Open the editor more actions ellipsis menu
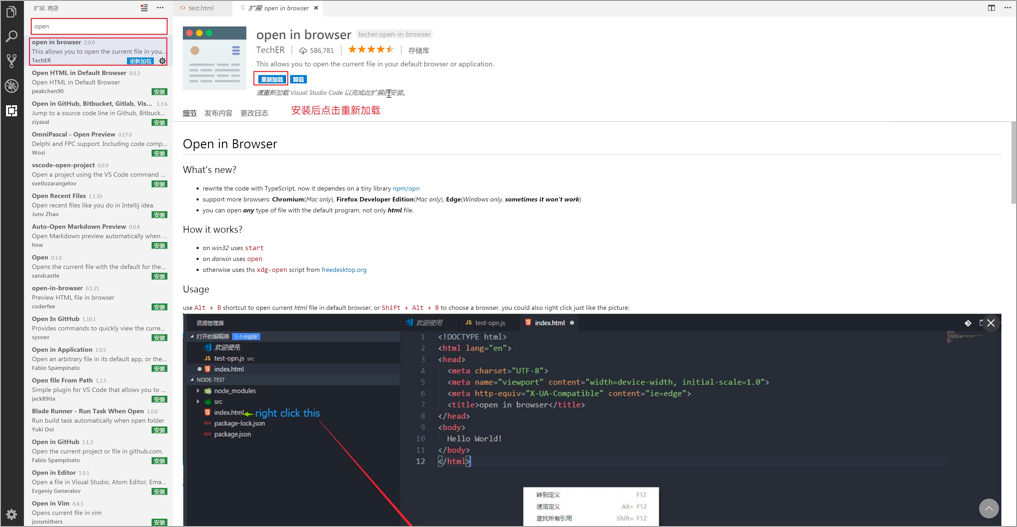Screen dimensions: 1017x527 [x=1007, y=8]
